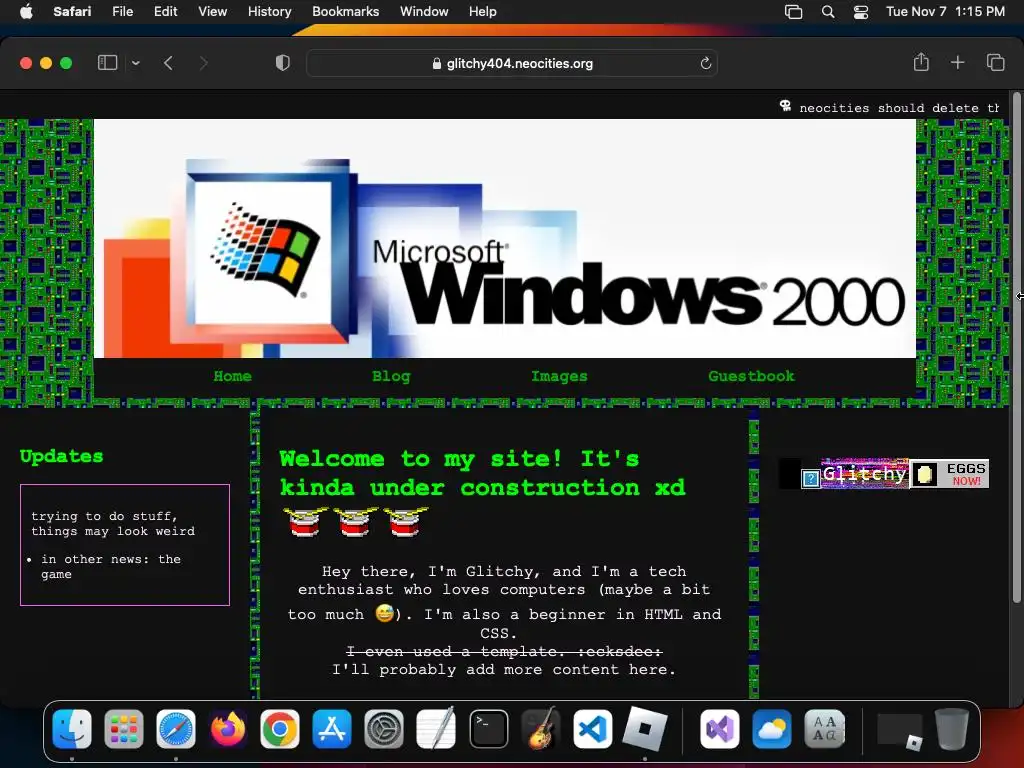Open the Weather app from the Dock
This screenshot has height=768, width=1024.
[x=772, y=729]
